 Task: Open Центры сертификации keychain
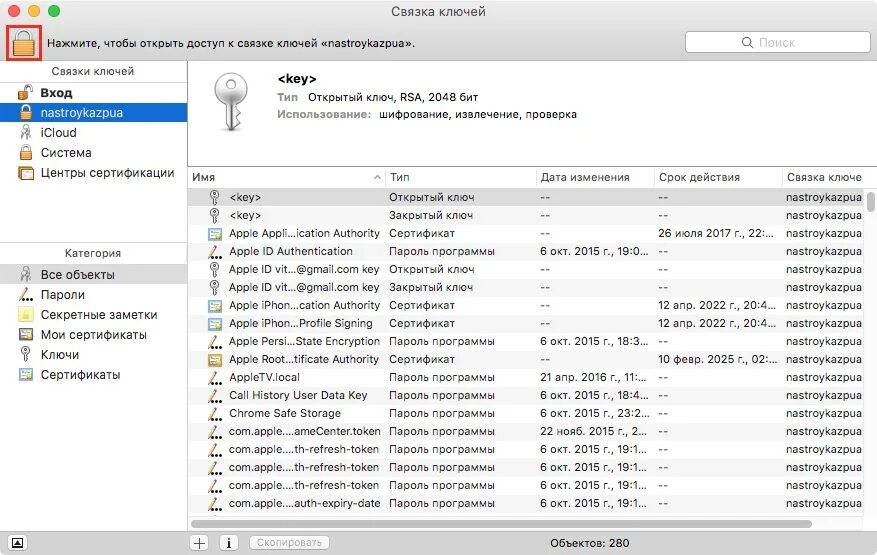pos(93,173)
